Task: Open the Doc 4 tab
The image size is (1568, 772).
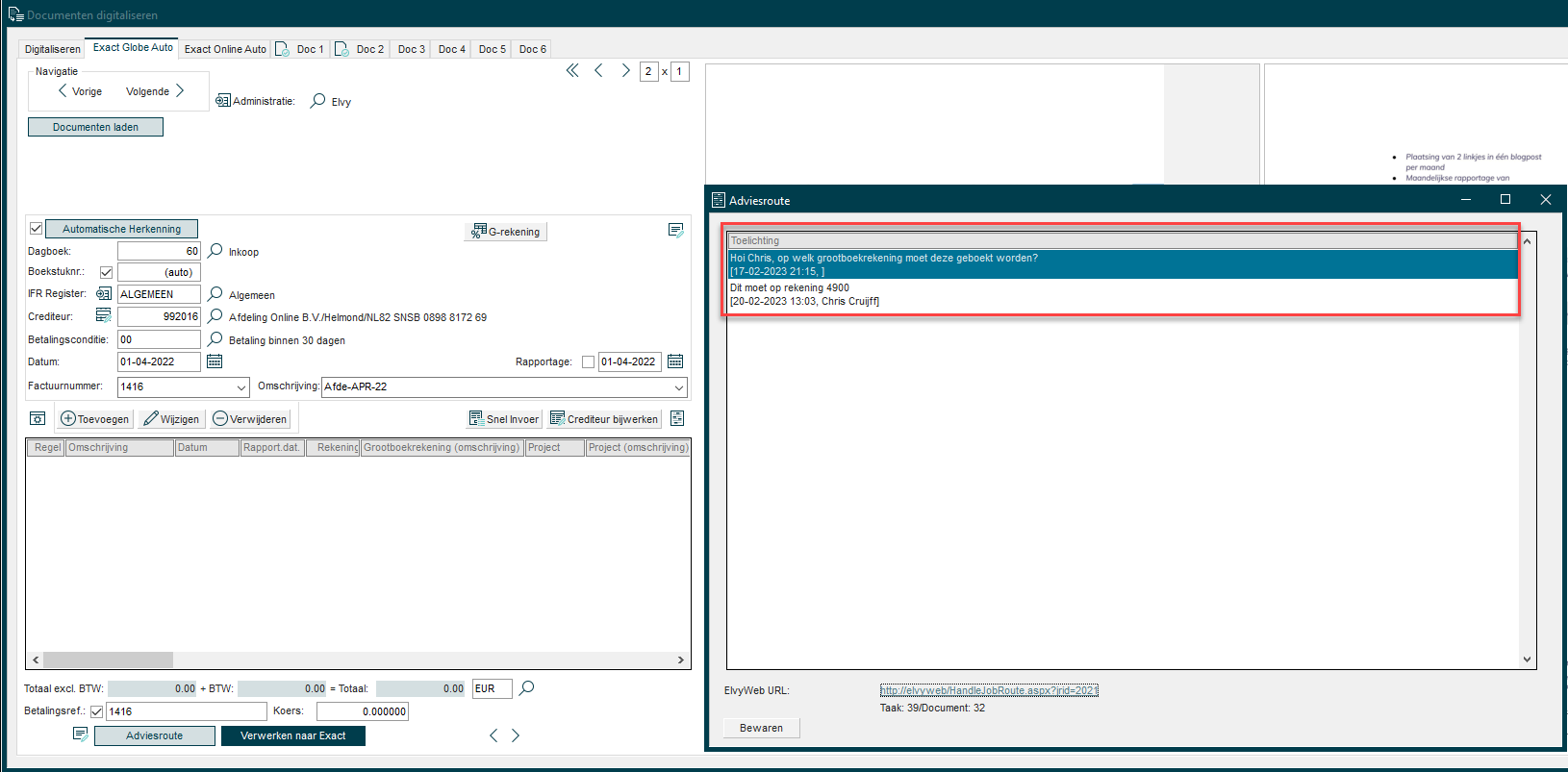Action: pos(452,49)
